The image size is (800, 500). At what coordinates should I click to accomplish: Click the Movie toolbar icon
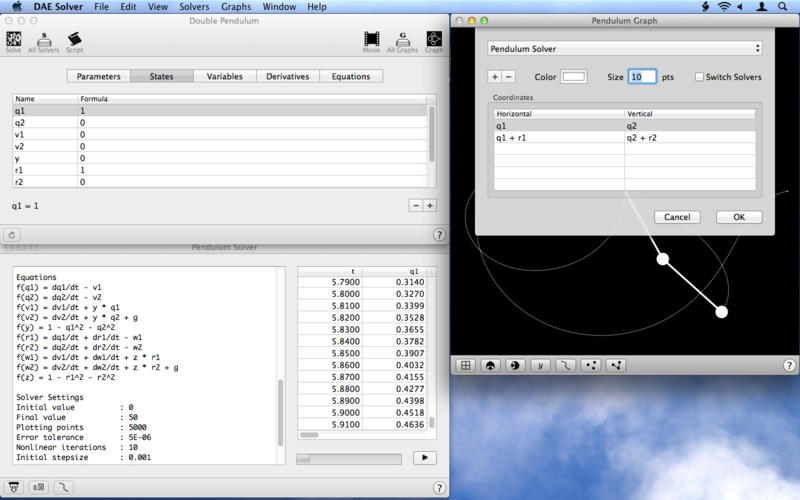click(x=371, y=41)
